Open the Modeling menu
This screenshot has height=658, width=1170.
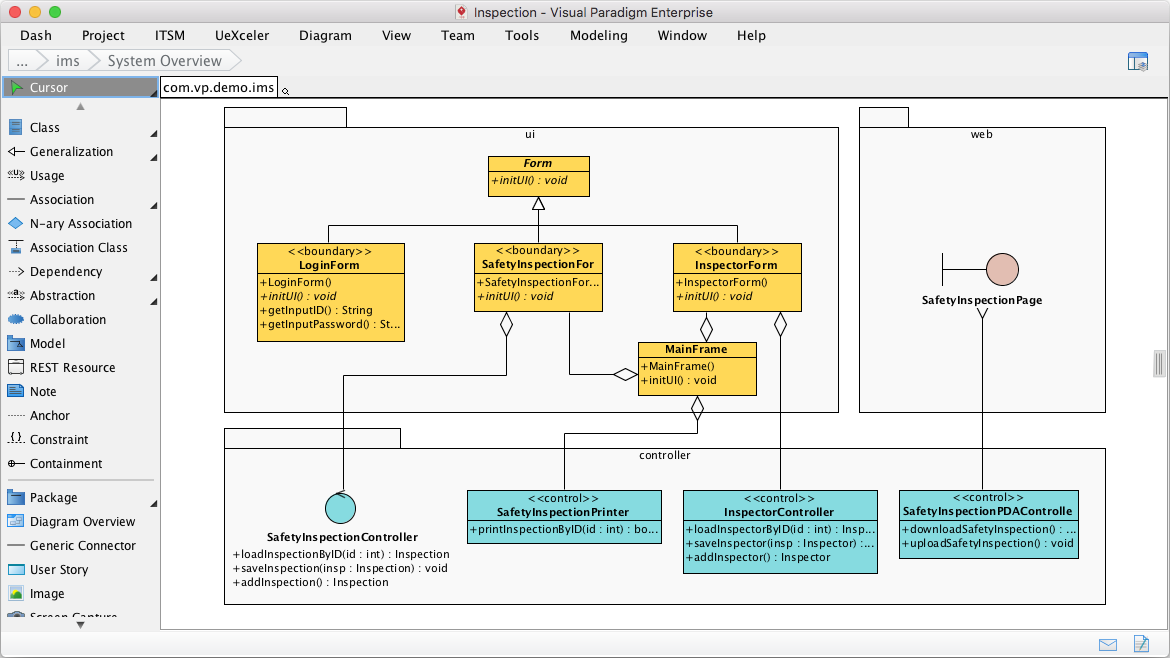(598, 35)
